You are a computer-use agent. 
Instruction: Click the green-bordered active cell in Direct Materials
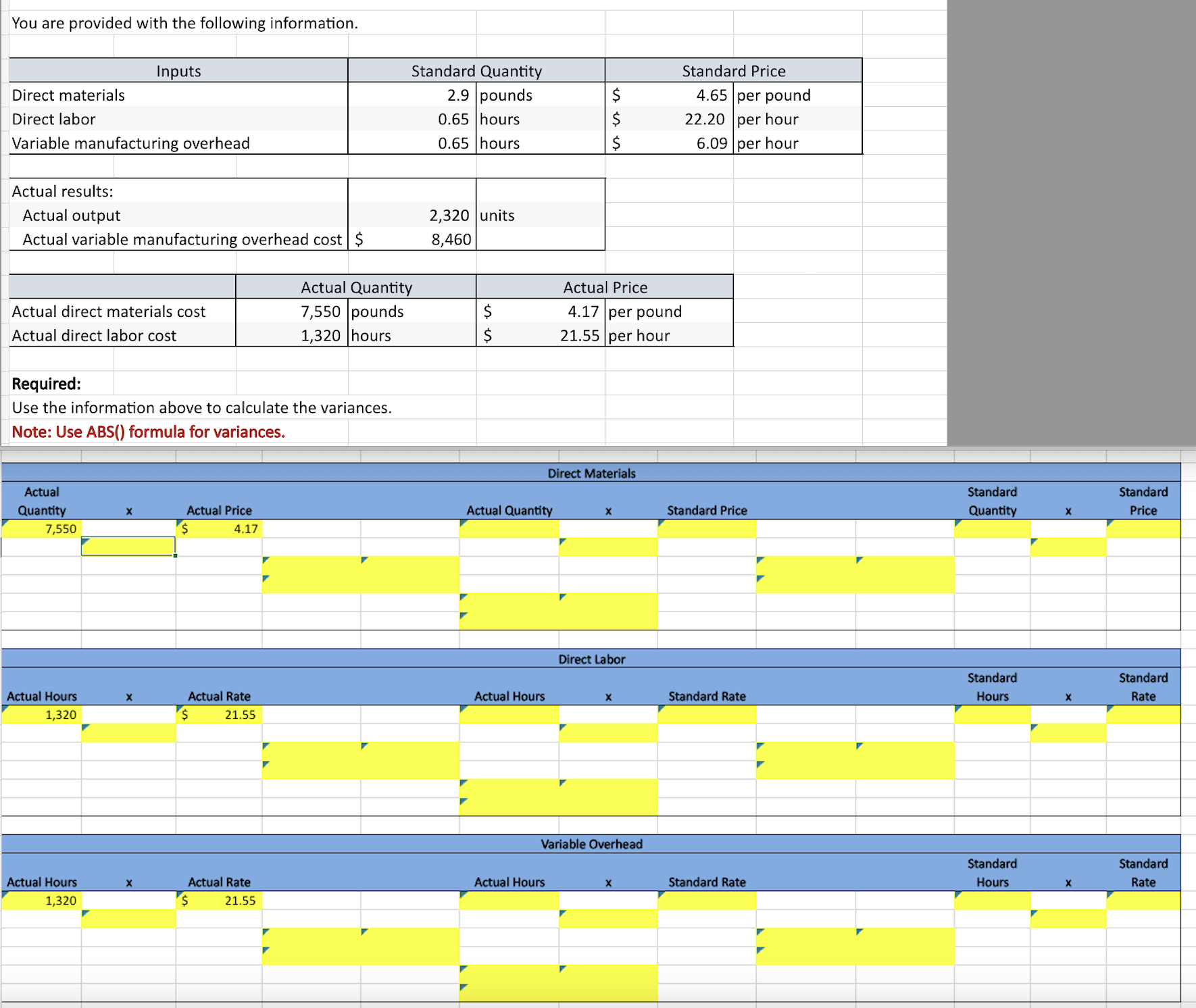(x=128, y=547)
